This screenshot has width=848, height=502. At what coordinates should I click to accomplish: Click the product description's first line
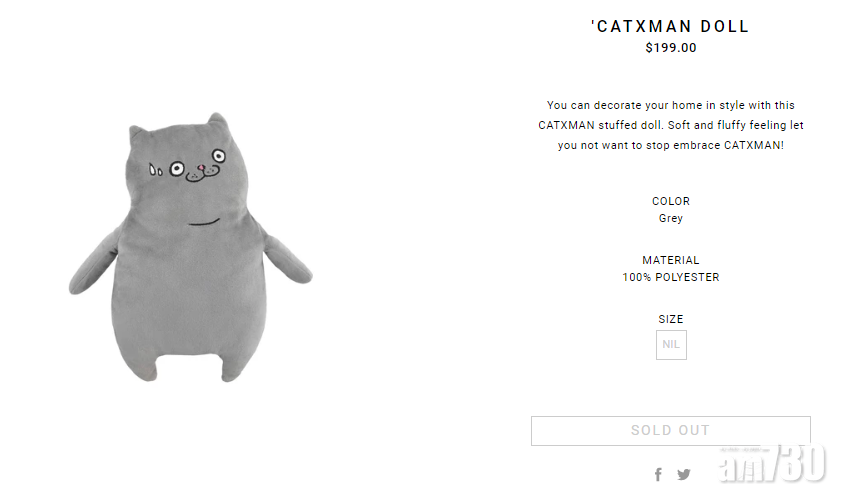(x=670, y=105)
